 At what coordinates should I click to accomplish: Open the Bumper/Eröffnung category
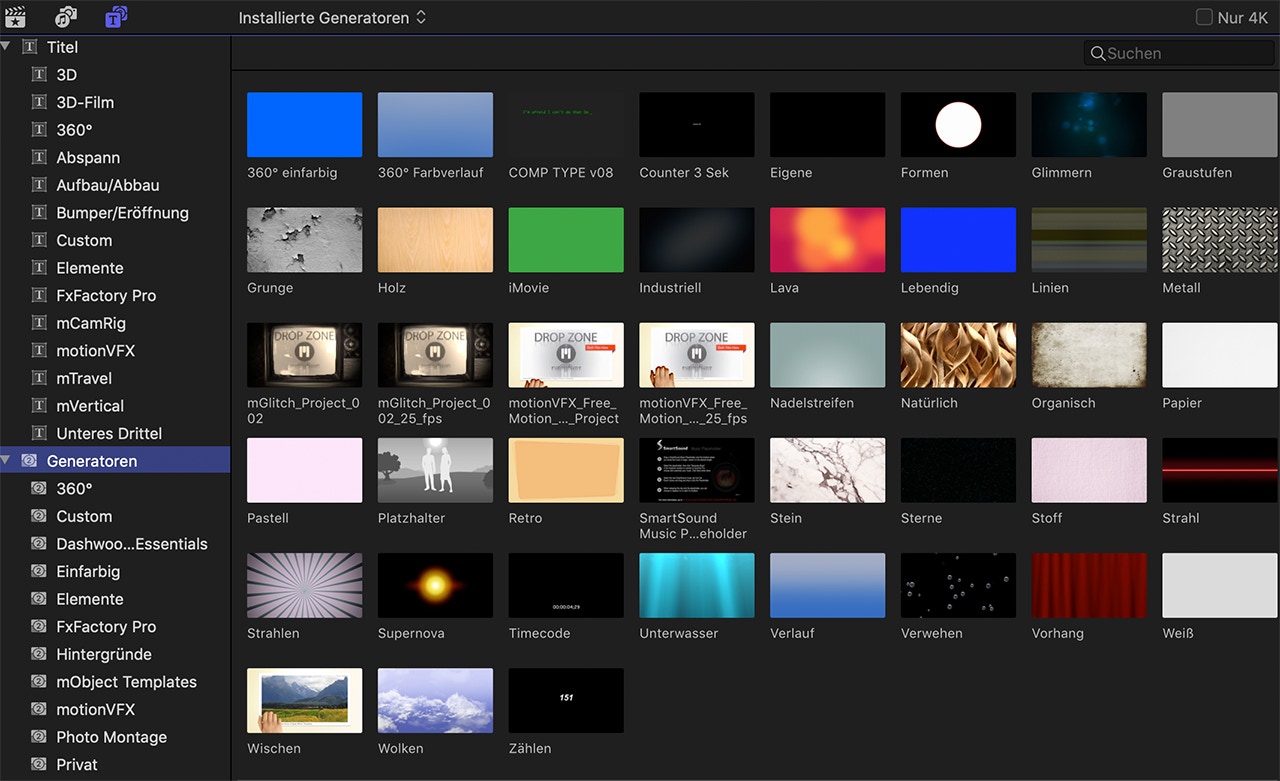pos(122,213)
